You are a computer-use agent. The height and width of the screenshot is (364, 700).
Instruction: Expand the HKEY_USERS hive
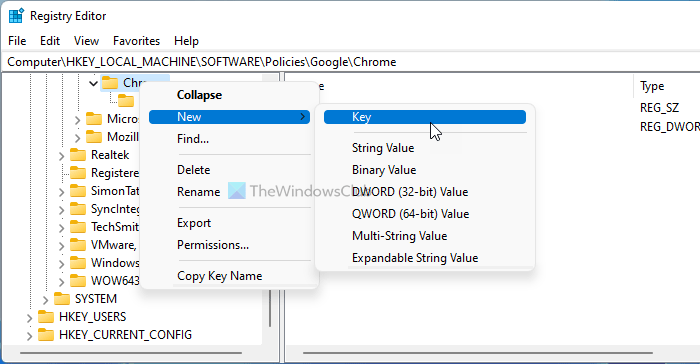point(29,318)
